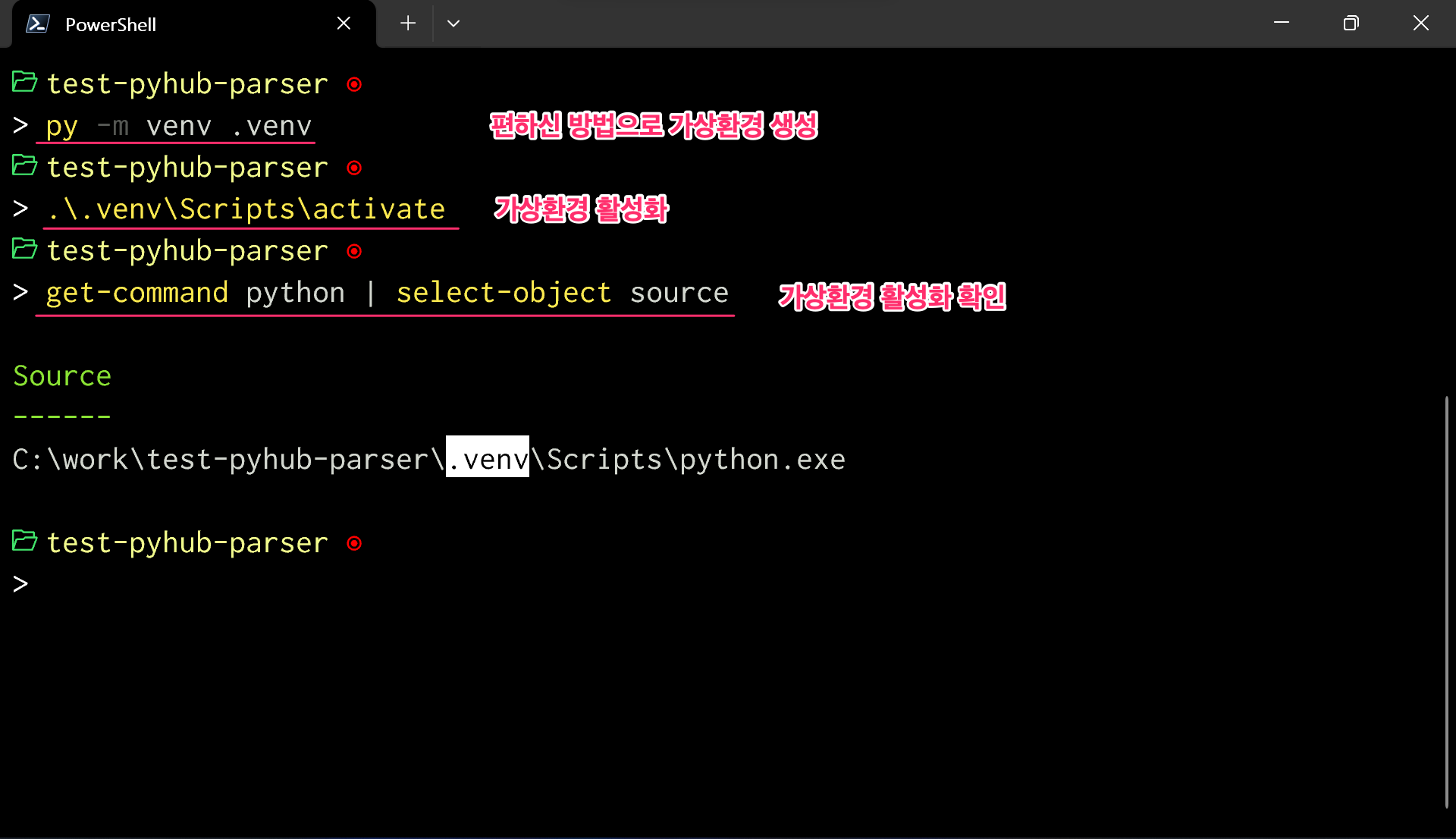Click the vertical scrollbar of the terminal
The width and height of the screenshot is (1456, 839).
[x=1446, y=599]
